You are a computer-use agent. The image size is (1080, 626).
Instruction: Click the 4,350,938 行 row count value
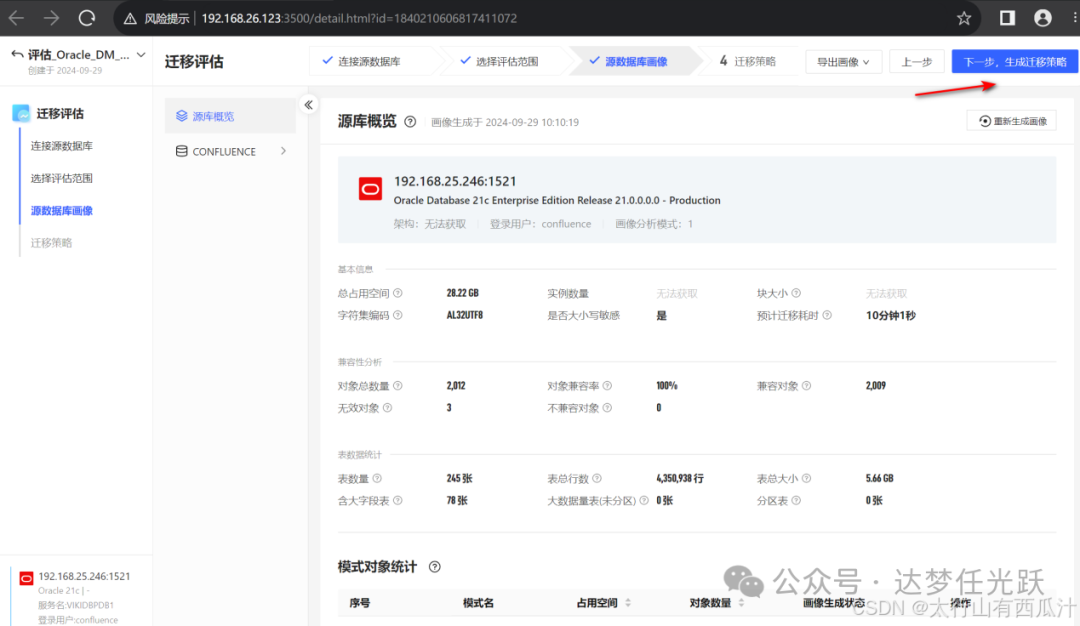tap(680, 478)
